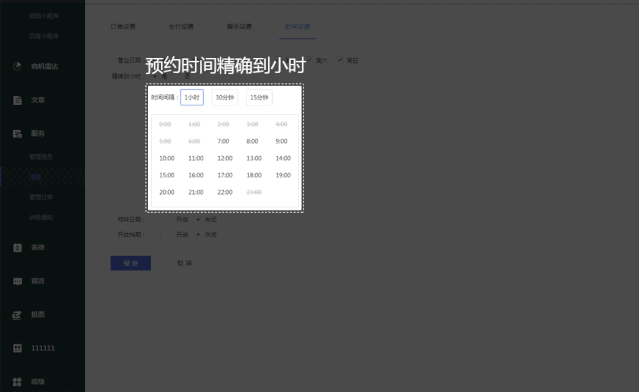Select 开启 radio for 开放档期
This screenshot has height=392, width=639.
[169, 234]
